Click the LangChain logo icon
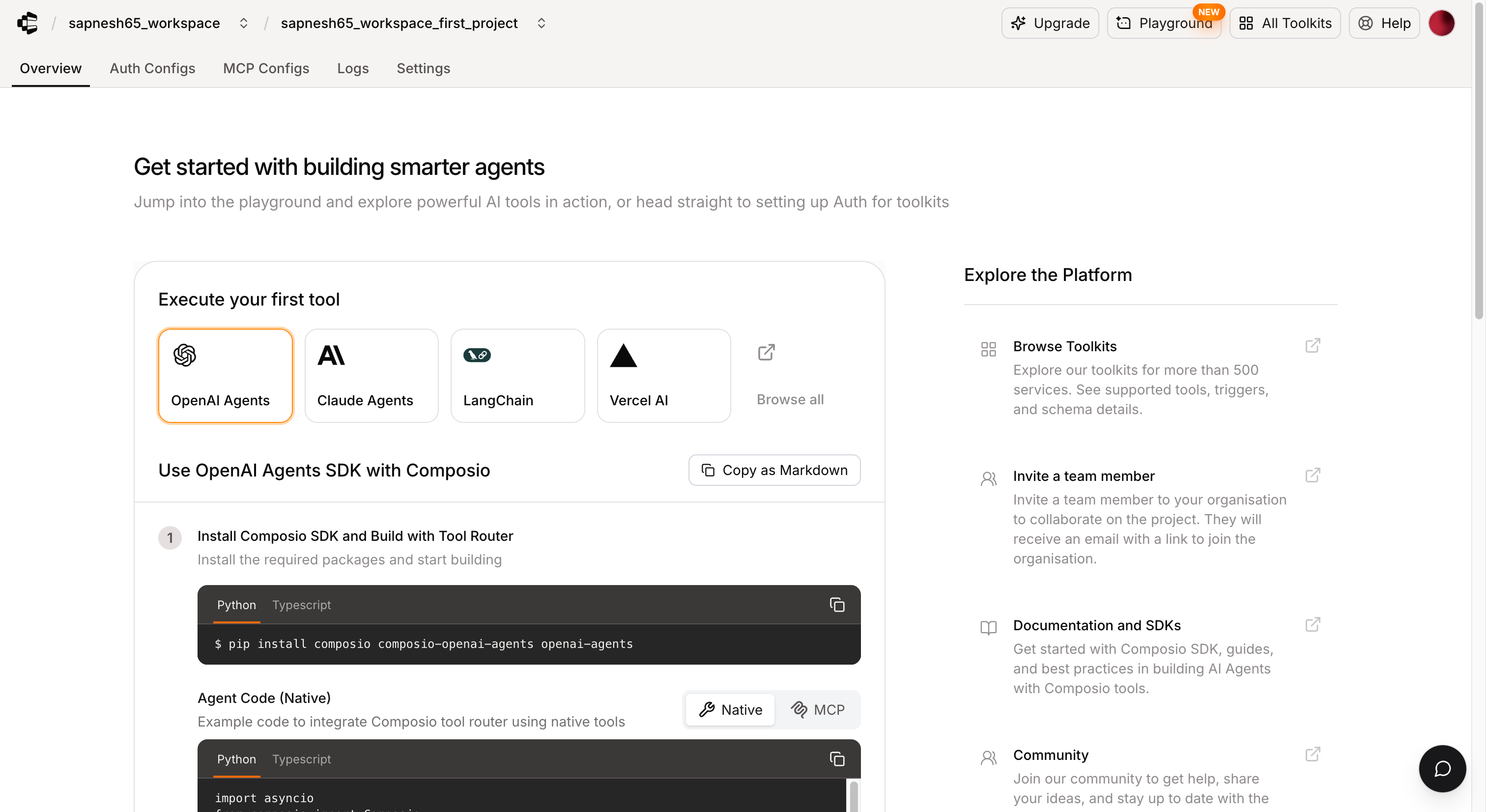 pos(477,355)
